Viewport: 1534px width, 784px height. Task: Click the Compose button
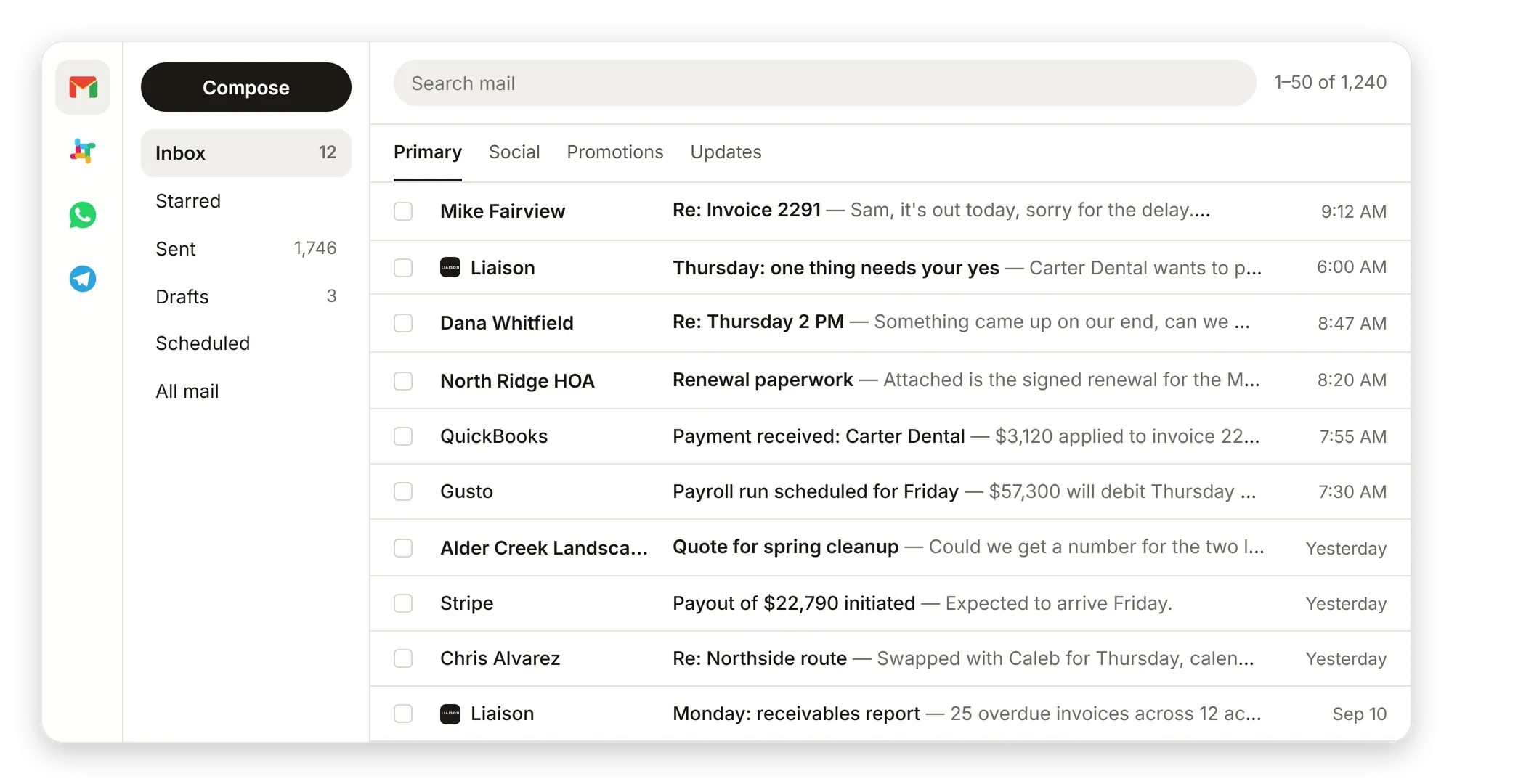[246, 87]
